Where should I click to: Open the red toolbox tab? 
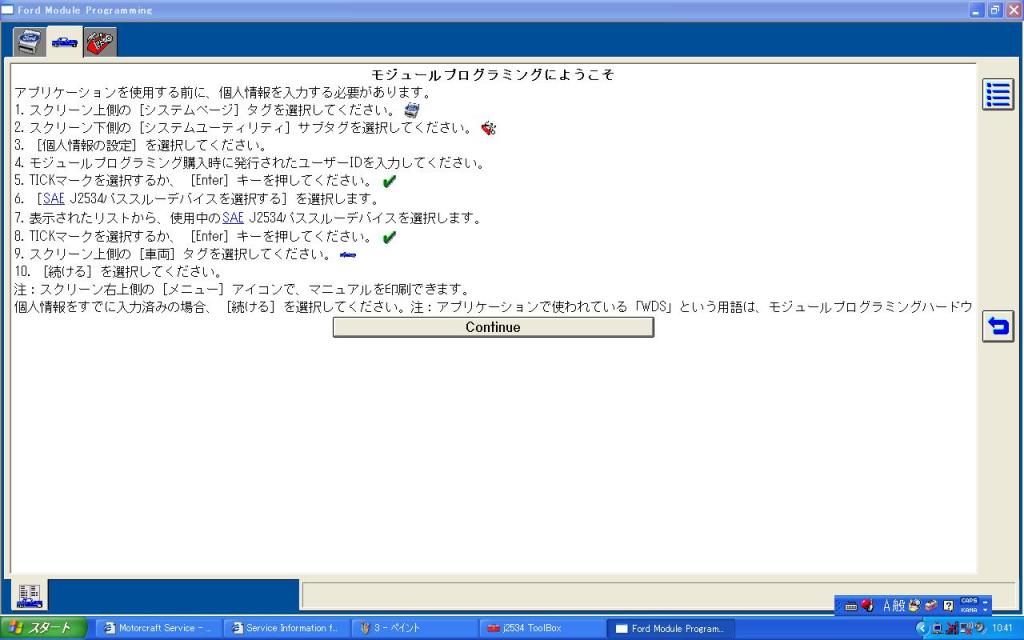[100, 42]
